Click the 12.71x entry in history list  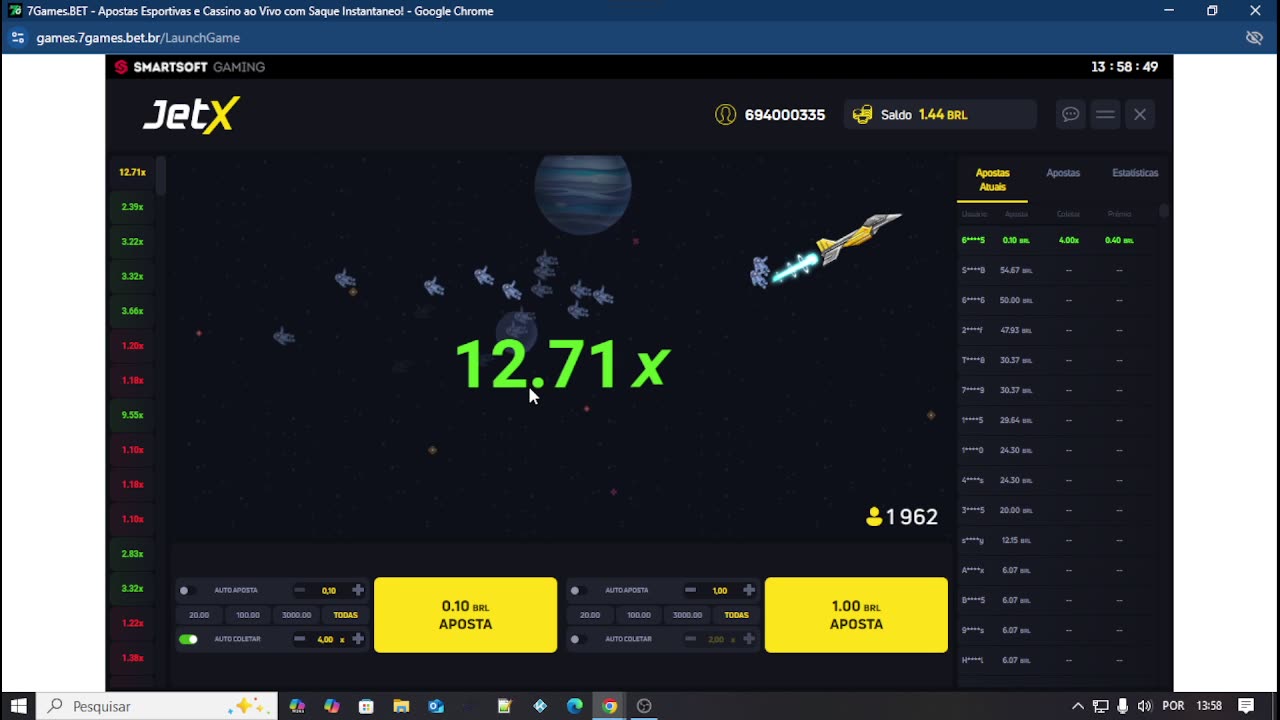click(132, 172)
